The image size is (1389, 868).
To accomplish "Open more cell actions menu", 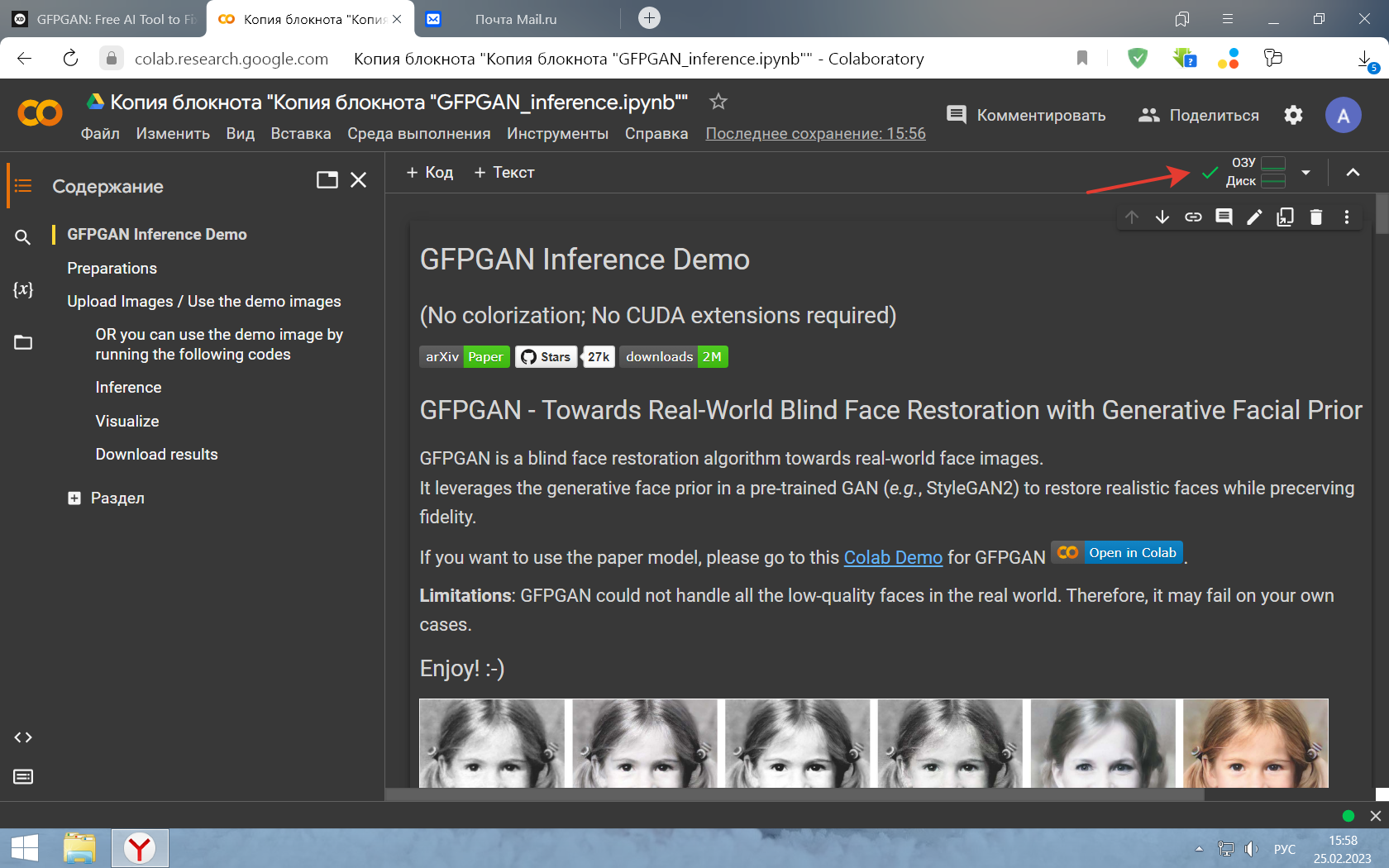I will coord(1347,217).
